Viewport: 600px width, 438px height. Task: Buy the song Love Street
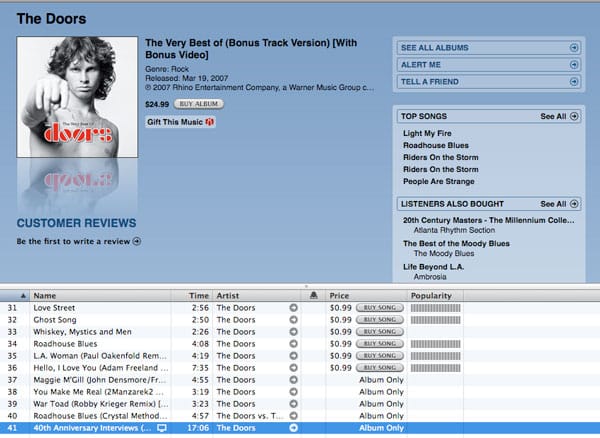pos(380,308)
